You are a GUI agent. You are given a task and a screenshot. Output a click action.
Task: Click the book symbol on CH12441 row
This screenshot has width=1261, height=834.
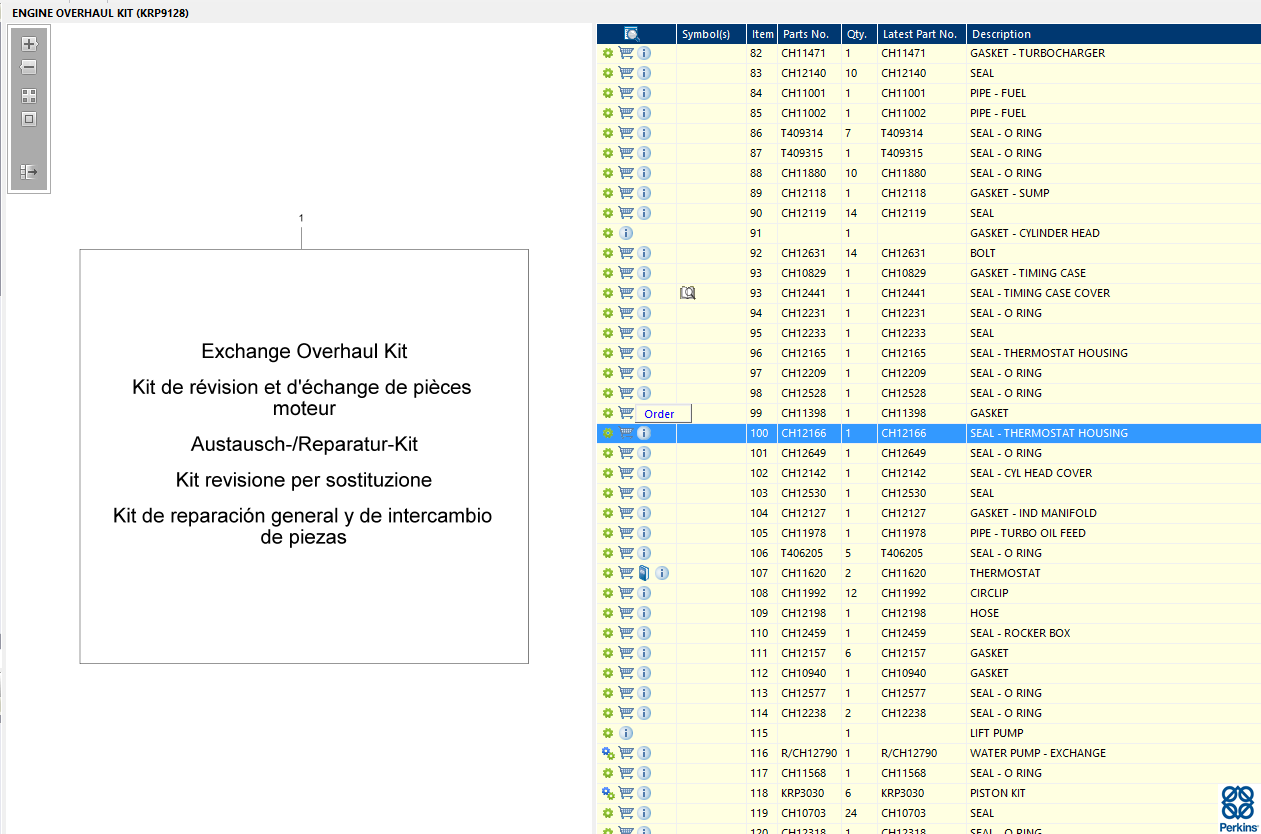pos(687,293)
